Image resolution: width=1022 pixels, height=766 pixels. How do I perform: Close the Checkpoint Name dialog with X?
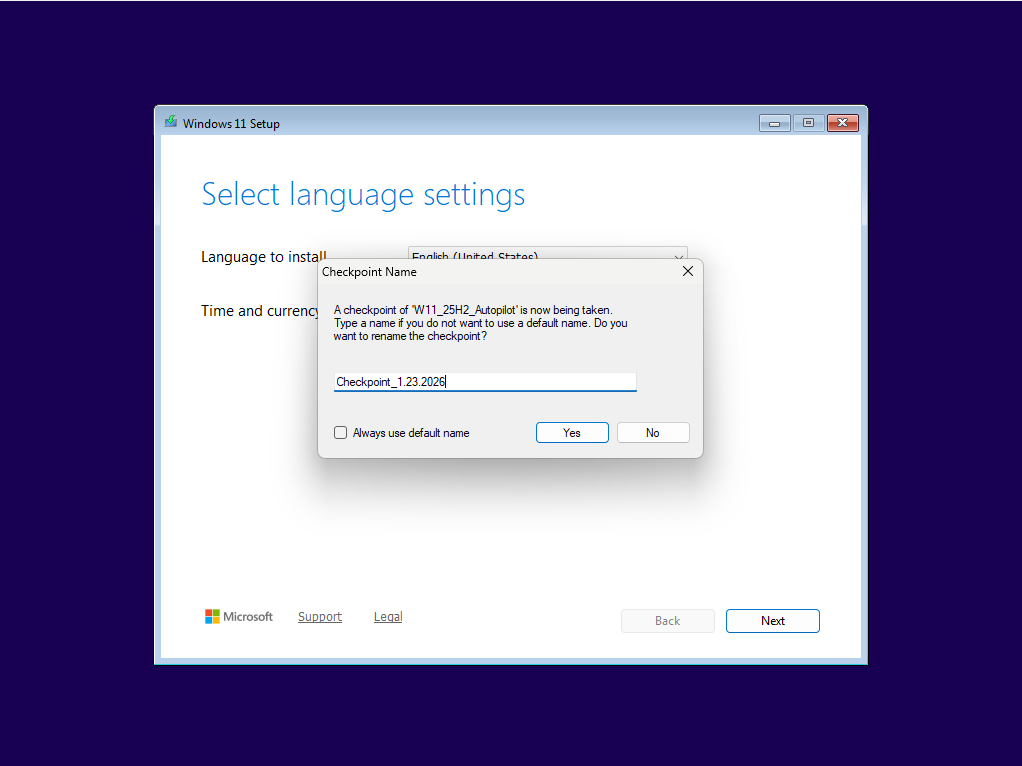(687, 271)
